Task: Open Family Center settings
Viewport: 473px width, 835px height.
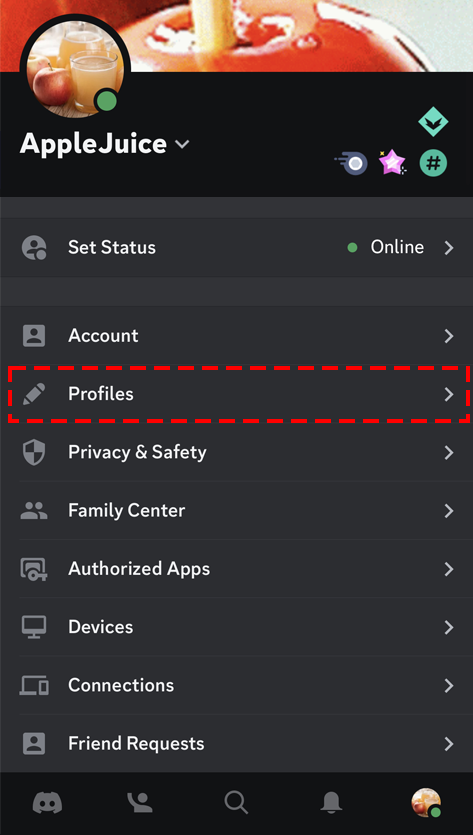Action: [236, 511]
